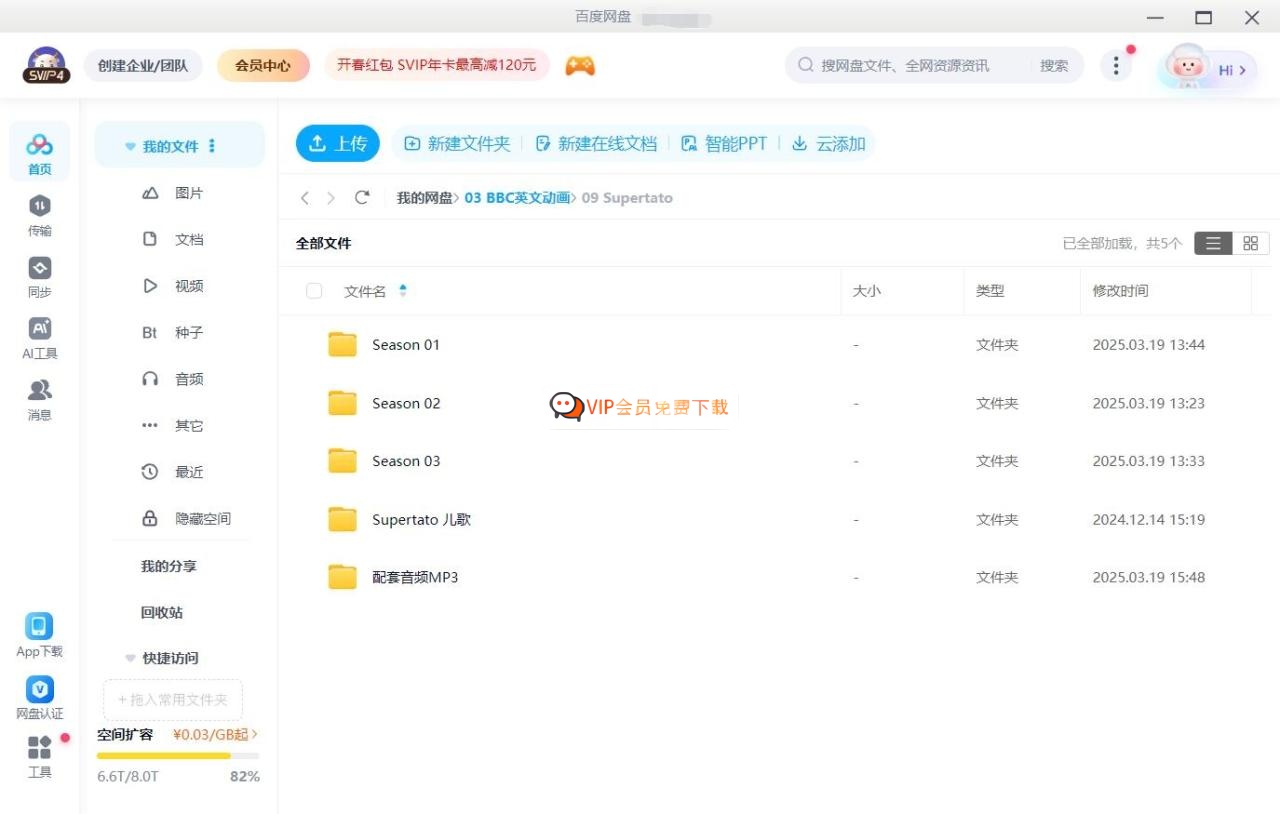Open the three-dot more menu in header
The width and height of the screenshot is (1280, 814).
[1116, 66]
